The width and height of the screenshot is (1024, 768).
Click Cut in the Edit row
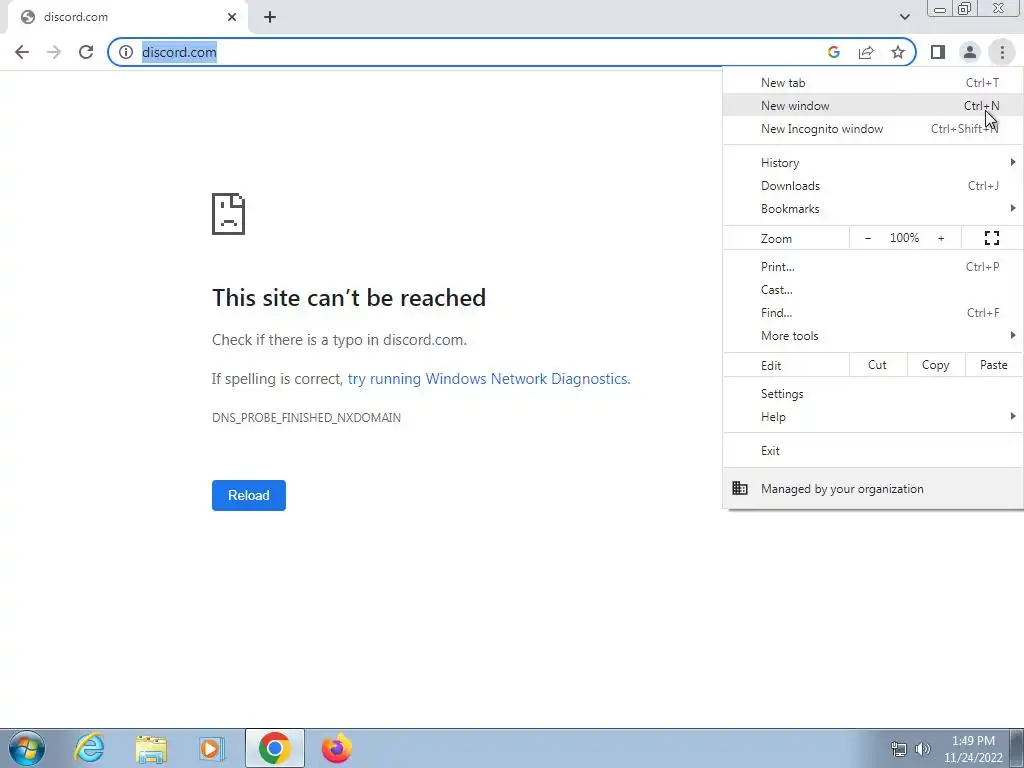pos(877,365)
